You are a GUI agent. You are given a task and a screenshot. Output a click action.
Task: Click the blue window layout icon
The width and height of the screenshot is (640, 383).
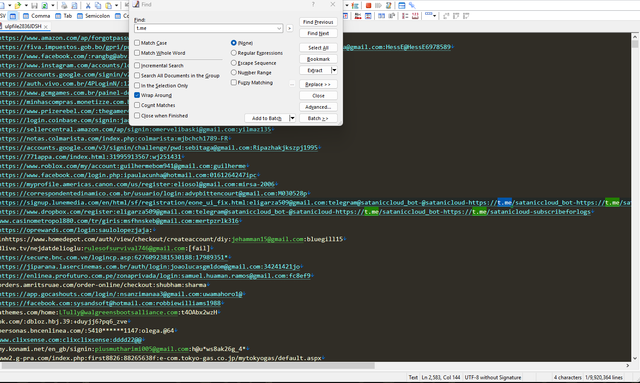point(402,5)
